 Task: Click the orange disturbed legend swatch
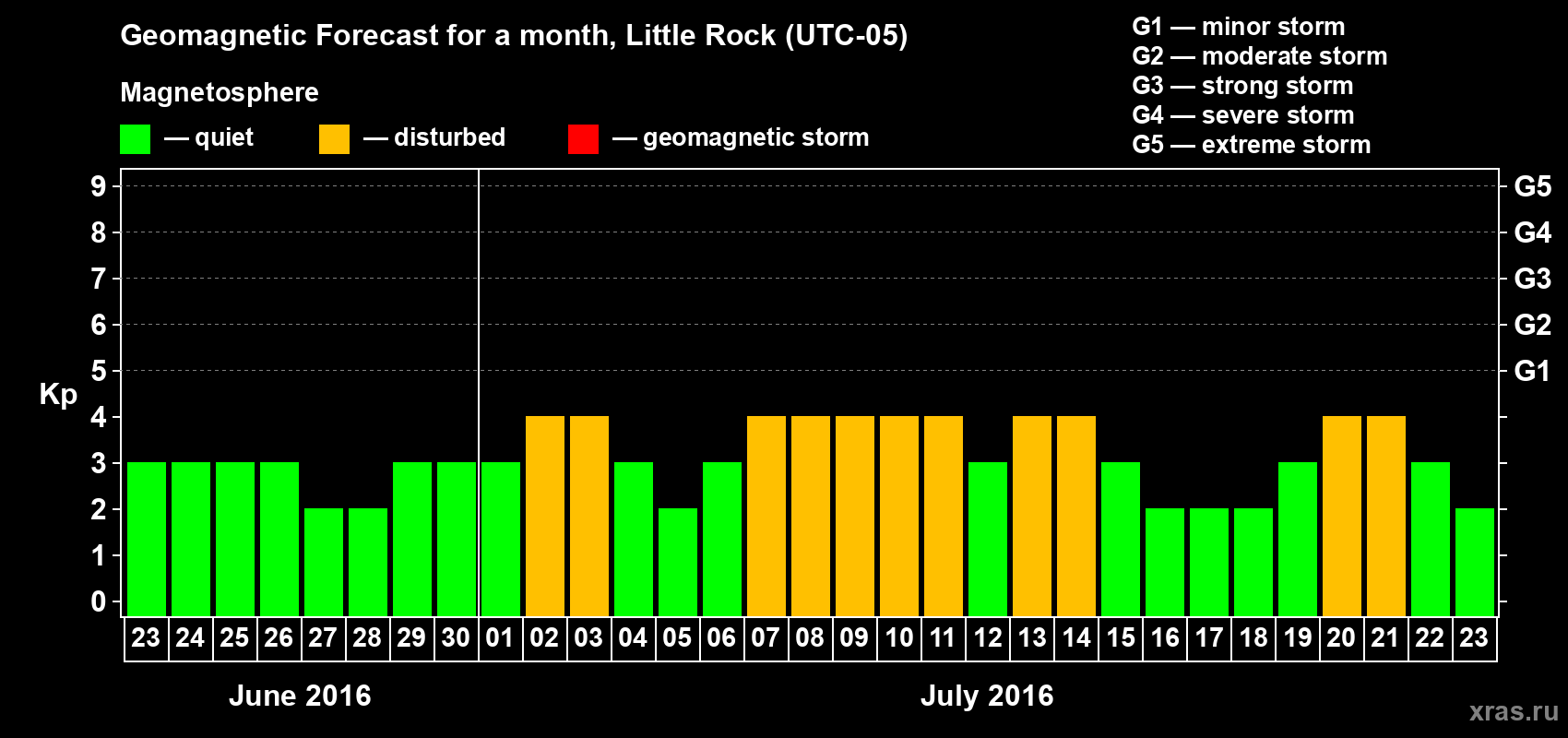pyautogui.click(x=334, y=139)
